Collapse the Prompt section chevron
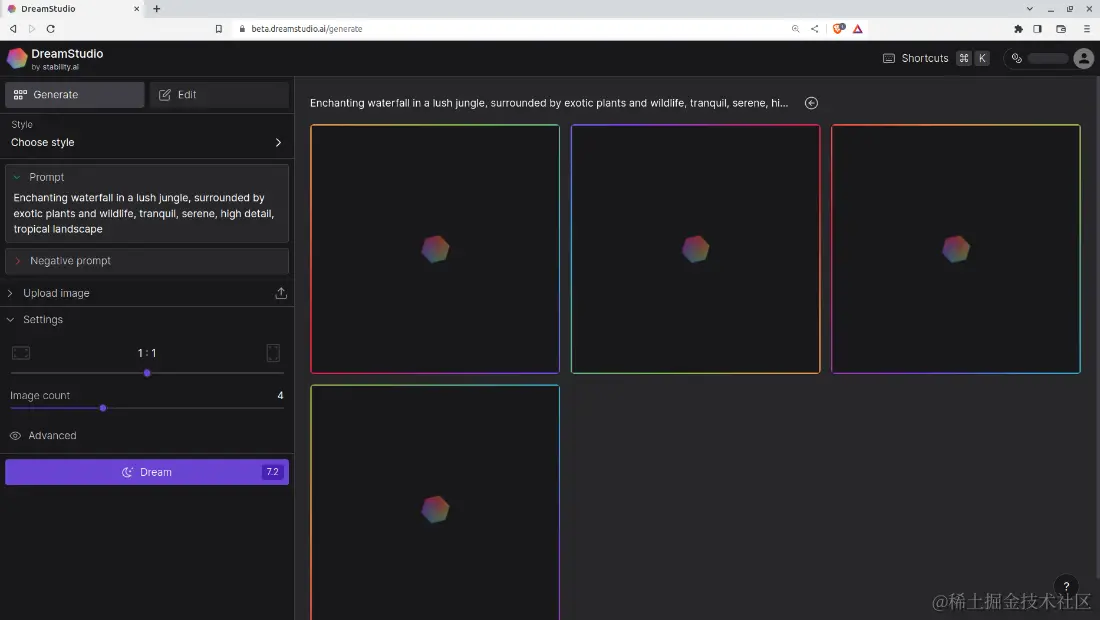Screen dimensions: 1100x620 [17, 177]
